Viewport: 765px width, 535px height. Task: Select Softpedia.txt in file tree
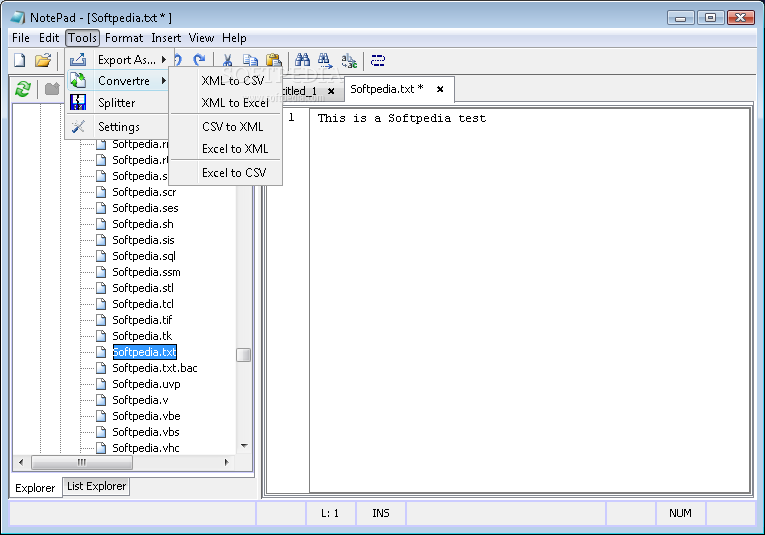[x=144, y=352]
